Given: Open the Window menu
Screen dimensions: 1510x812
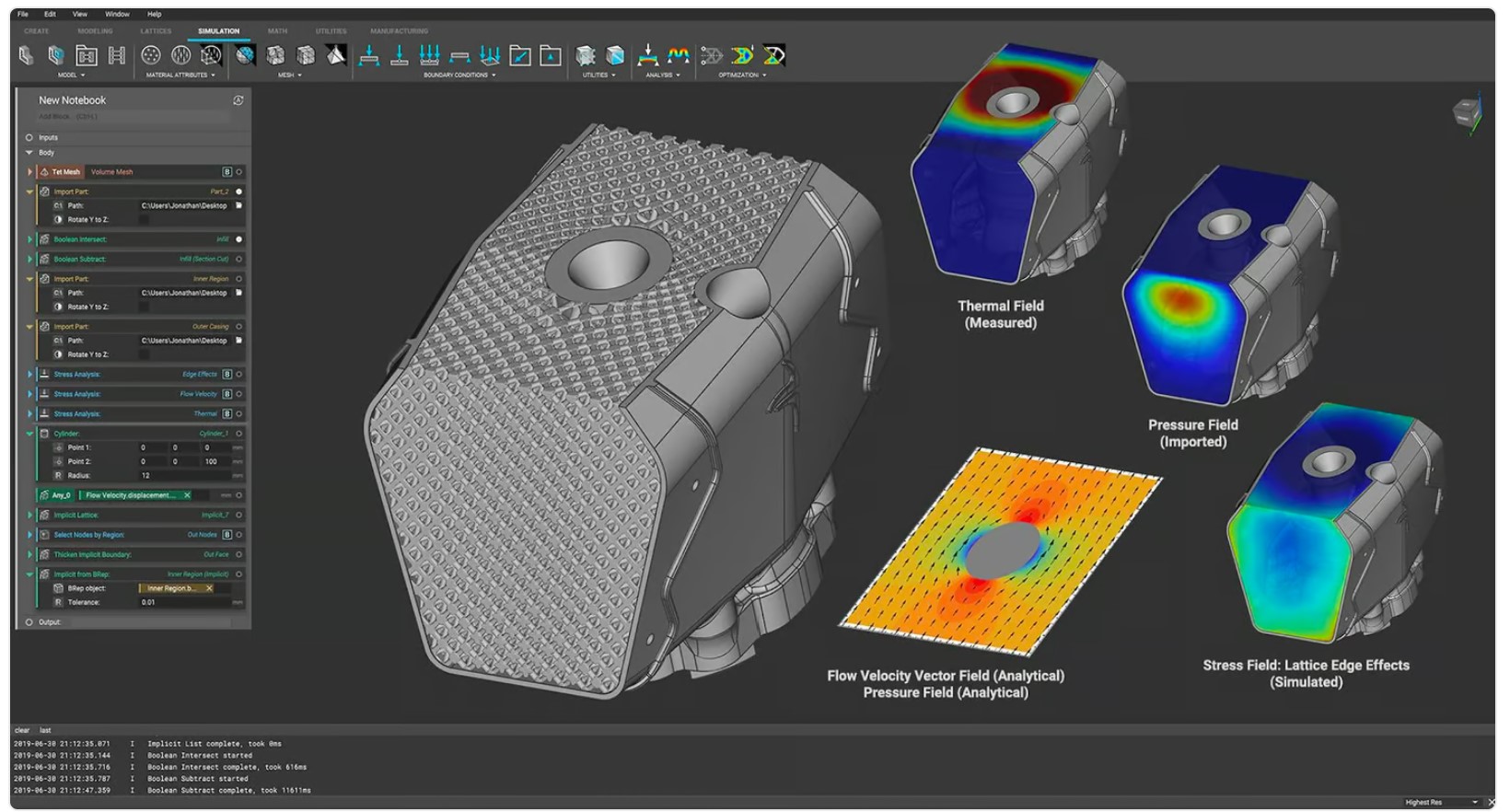Looking at the screenshot, I should (117, 14).
